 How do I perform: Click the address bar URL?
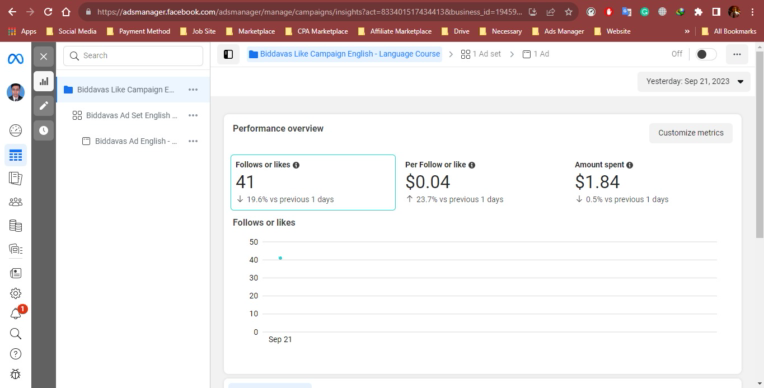(309, 12)
